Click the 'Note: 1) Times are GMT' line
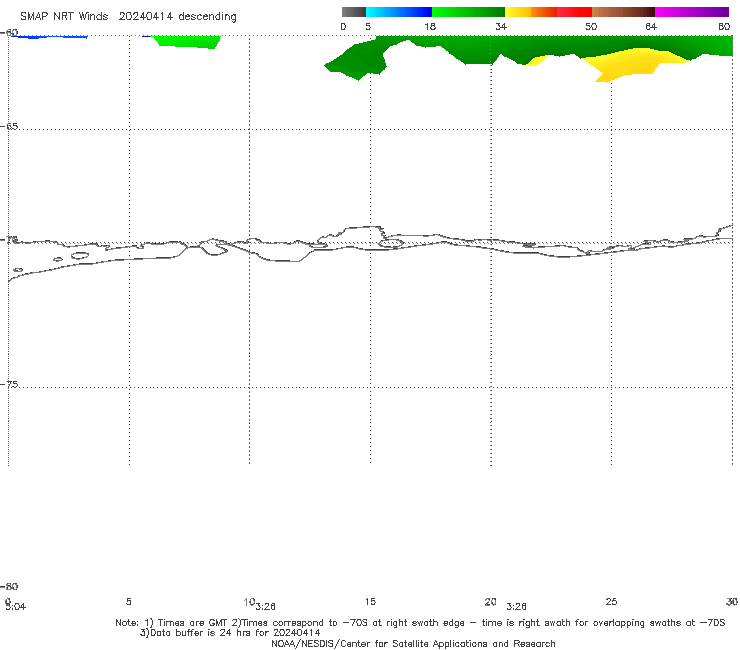Screen dimensions: 740x650 (420, 623)
